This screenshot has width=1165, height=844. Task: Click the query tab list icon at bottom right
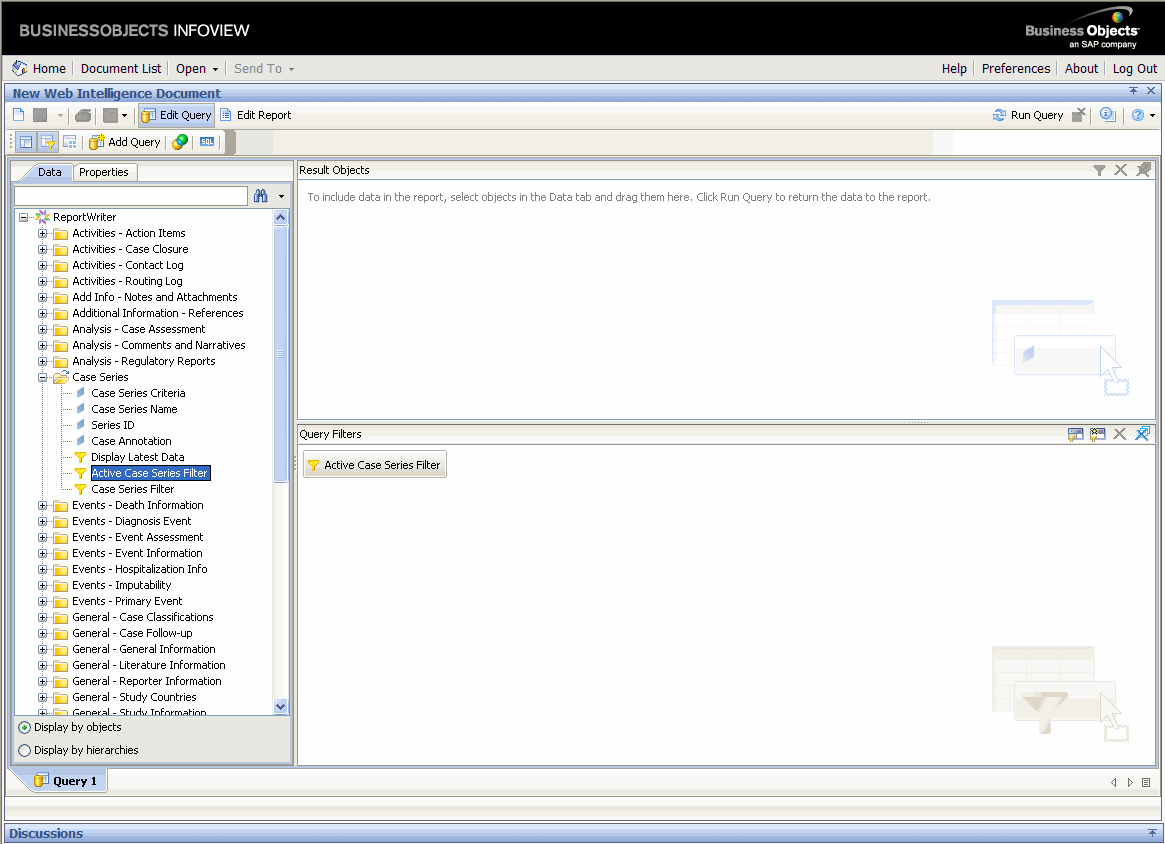coord(1146,782)
